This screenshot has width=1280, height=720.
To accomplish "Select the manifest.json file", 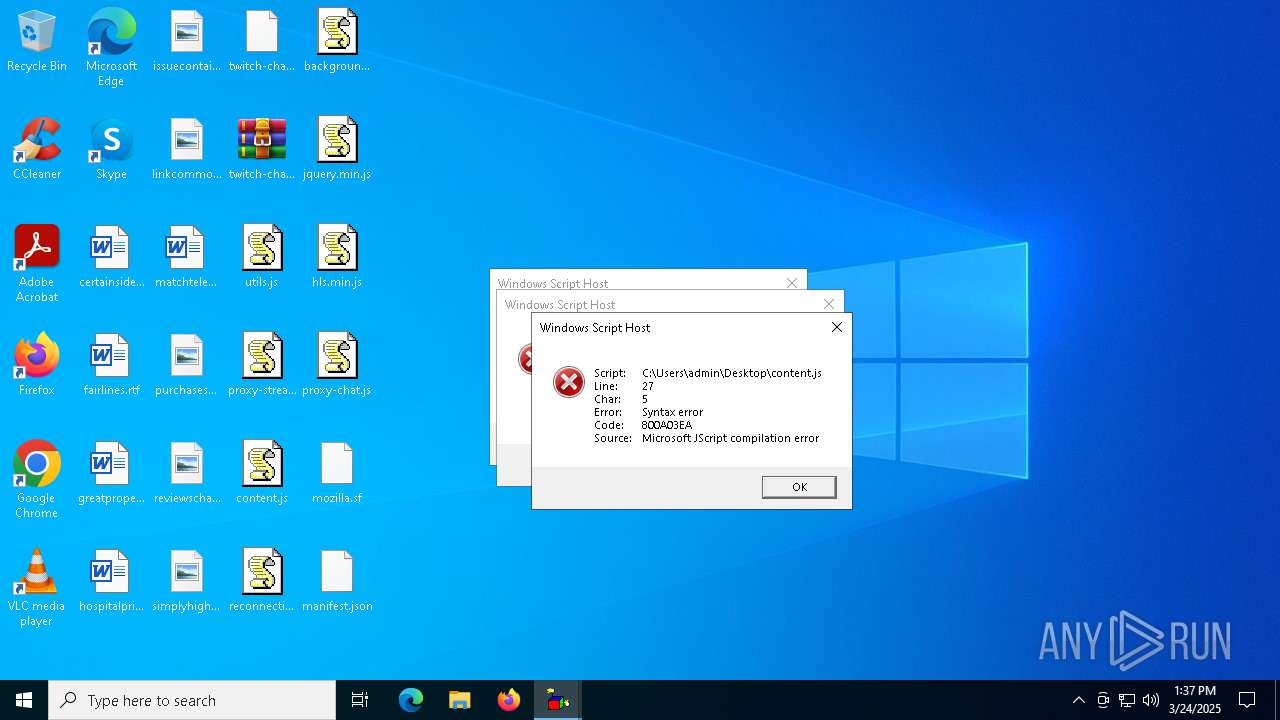I will coord(337,581).
